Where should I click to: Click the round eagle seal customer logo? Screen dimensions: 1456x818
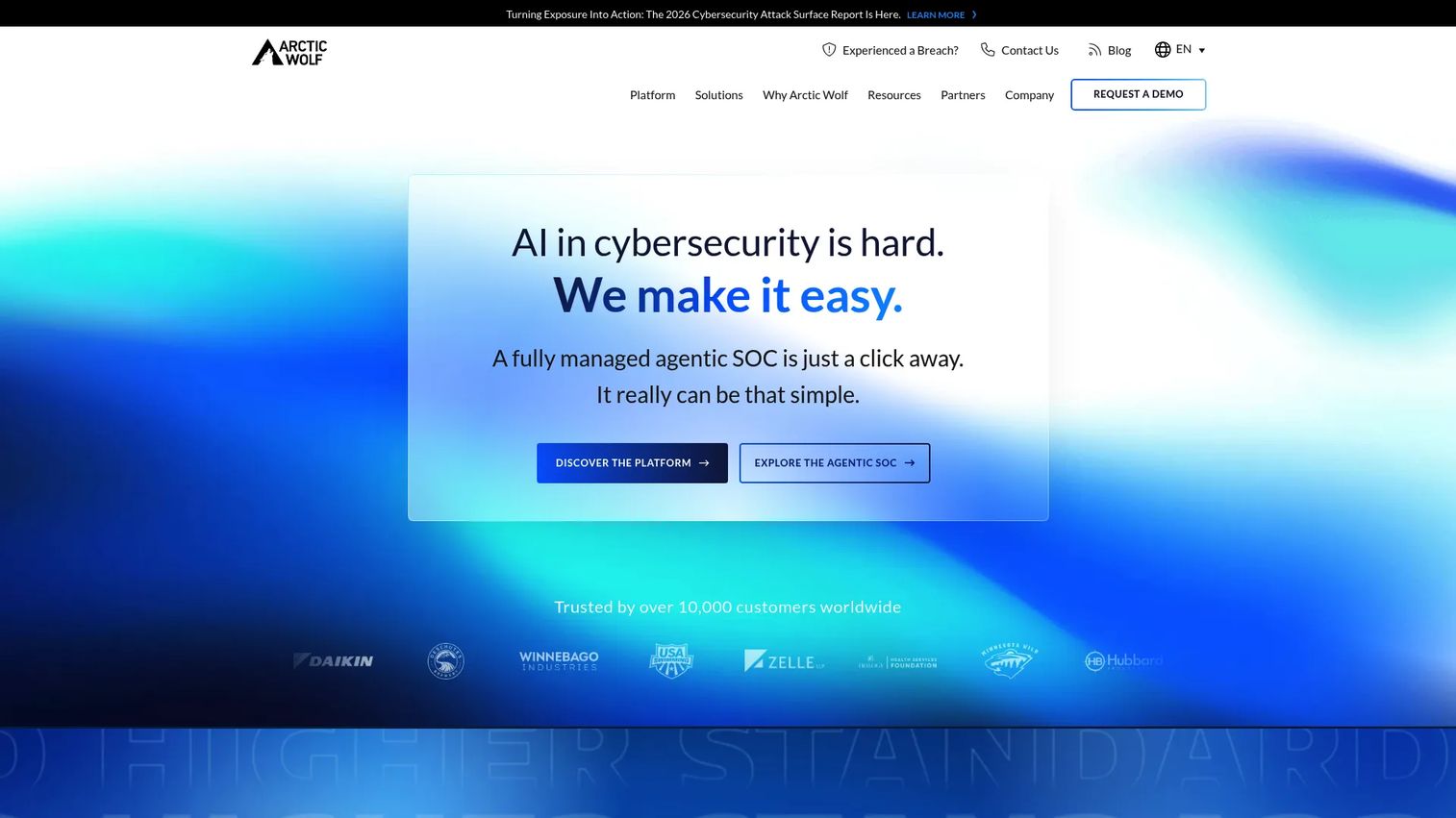tap(445, 661)
